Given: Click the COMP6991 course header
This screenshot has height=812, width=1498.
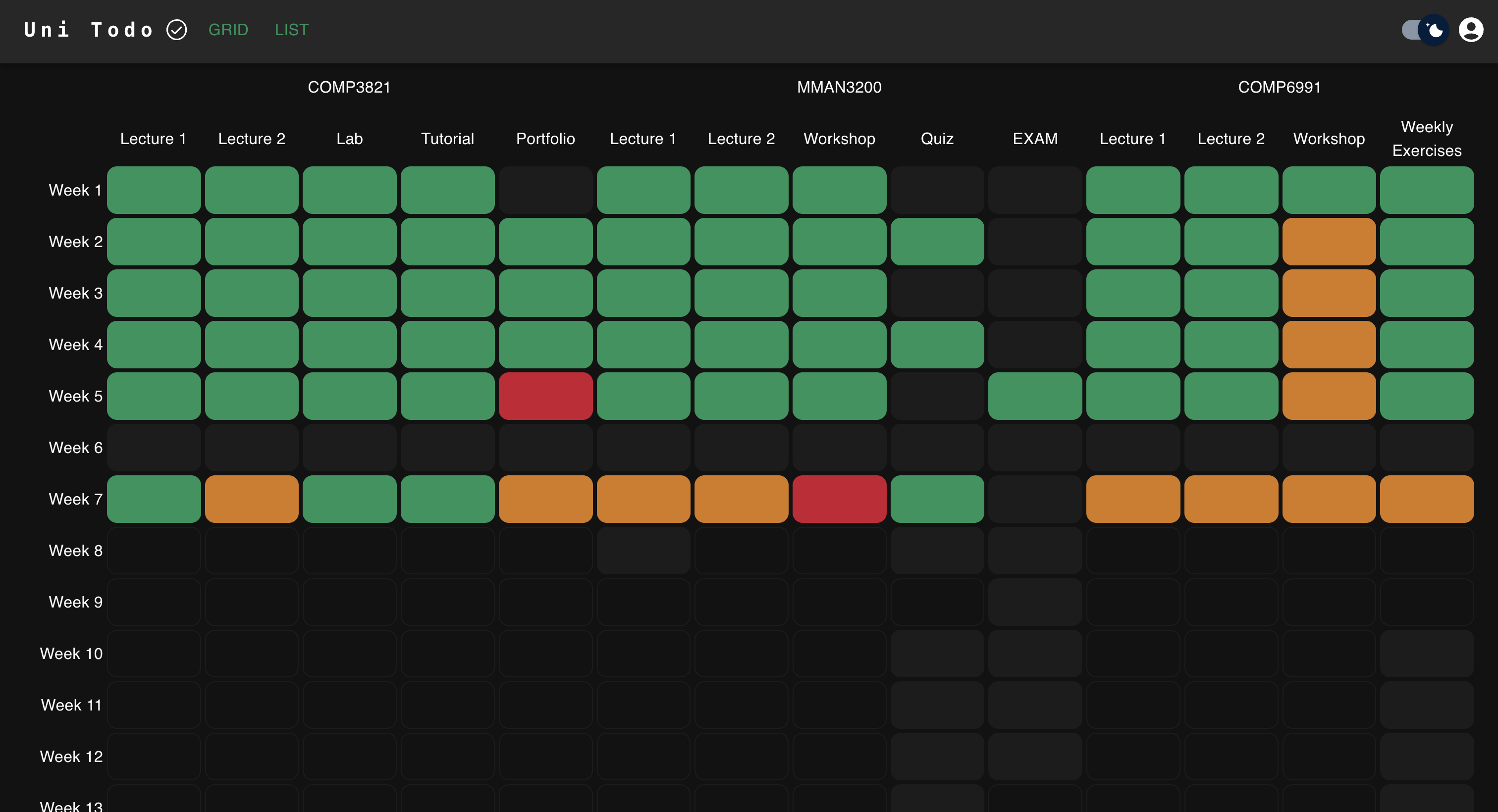Looking at the screenshot, I should 1279,87.
